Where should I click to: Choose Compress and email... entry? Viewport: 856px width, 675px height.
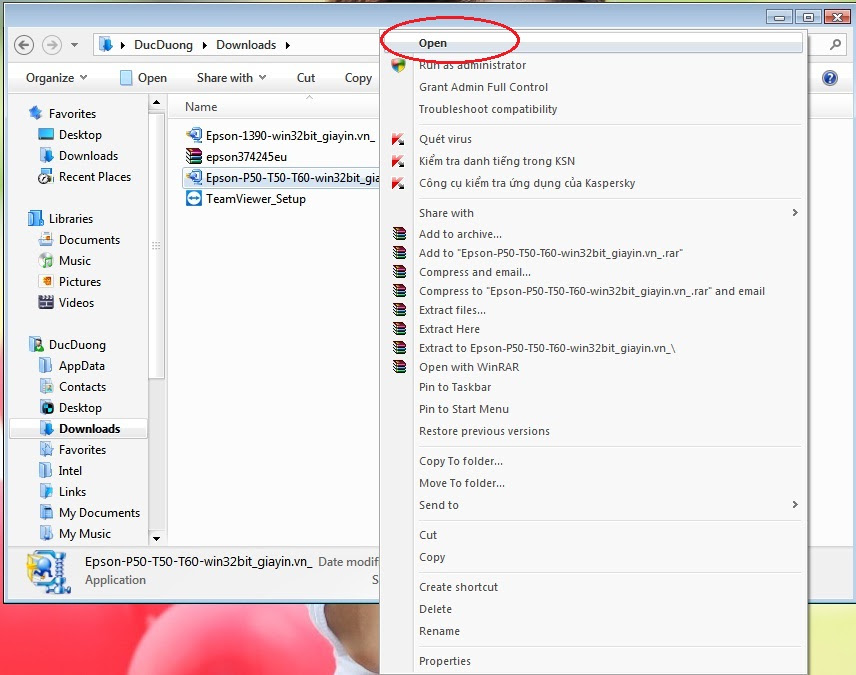[x=475, y=272]
